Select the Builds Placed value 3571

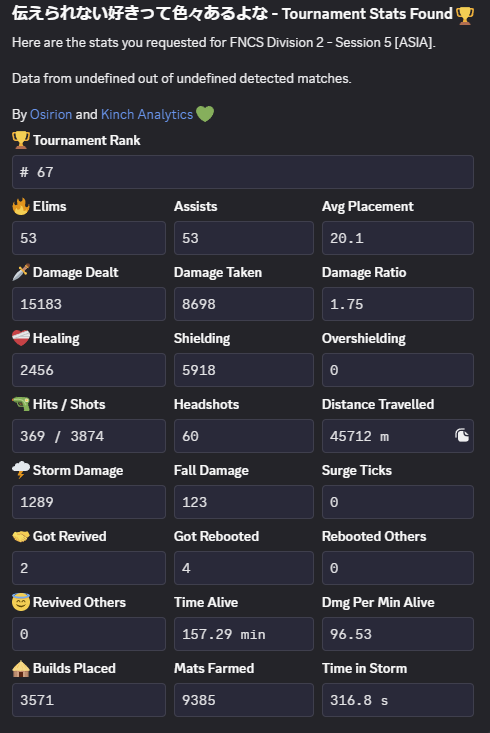89,700
